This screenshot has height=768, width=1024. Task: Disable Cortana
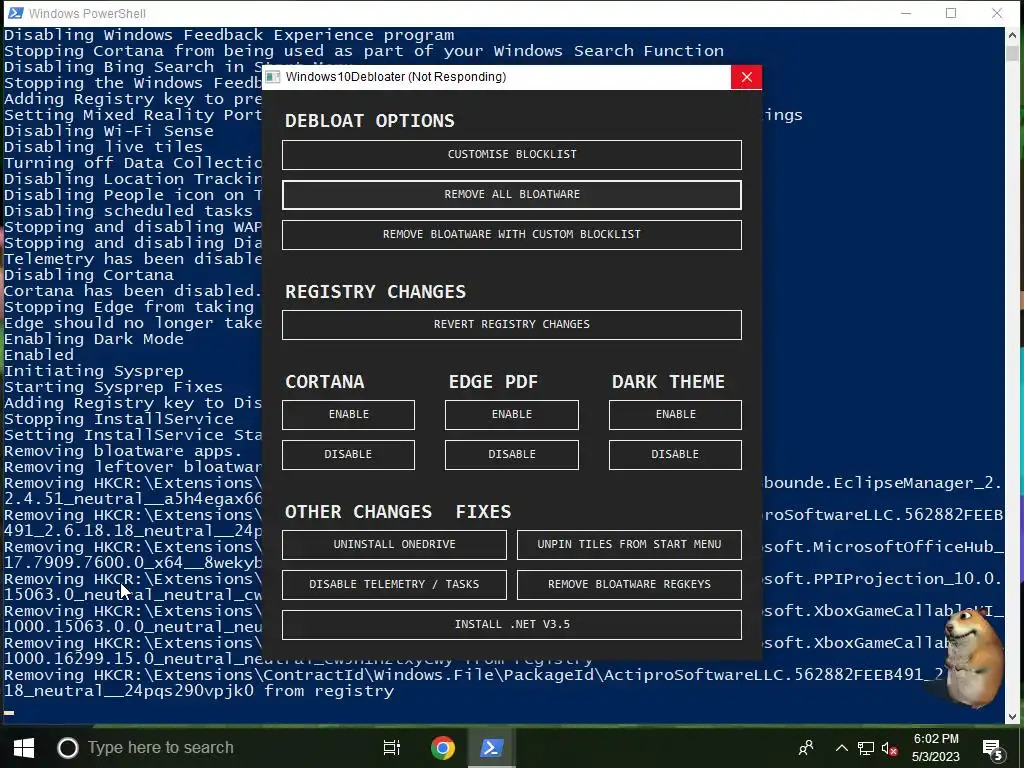pos(348,455)
